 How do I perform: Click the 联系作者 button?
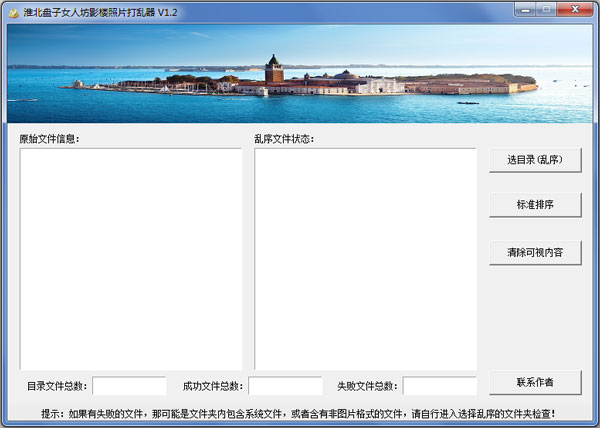pyautogui.click(x=535, y=382)
